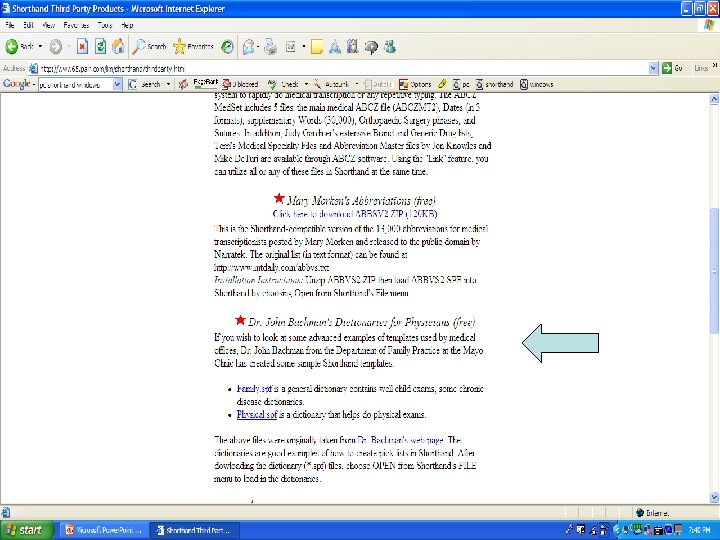The image size is (720, 540).
Task: Expand the Links toolbar chevron
Action: click(715, 66)
